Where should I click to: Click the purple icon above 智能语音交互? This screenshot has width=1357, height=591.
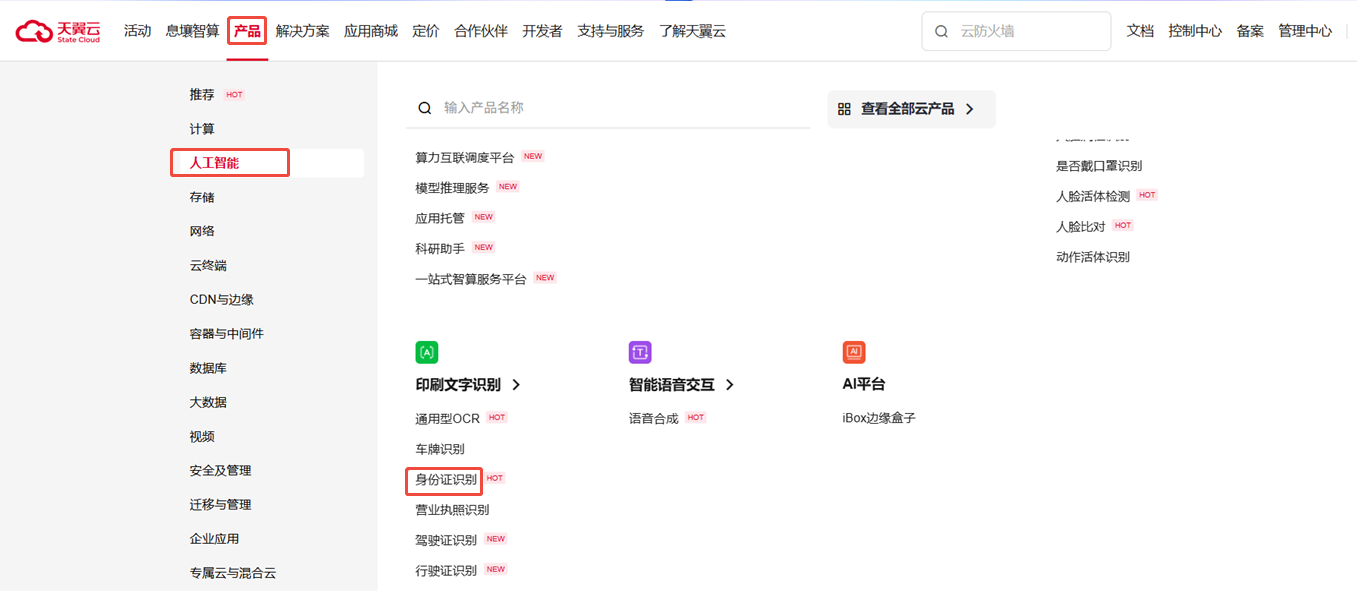click(639, 352)
